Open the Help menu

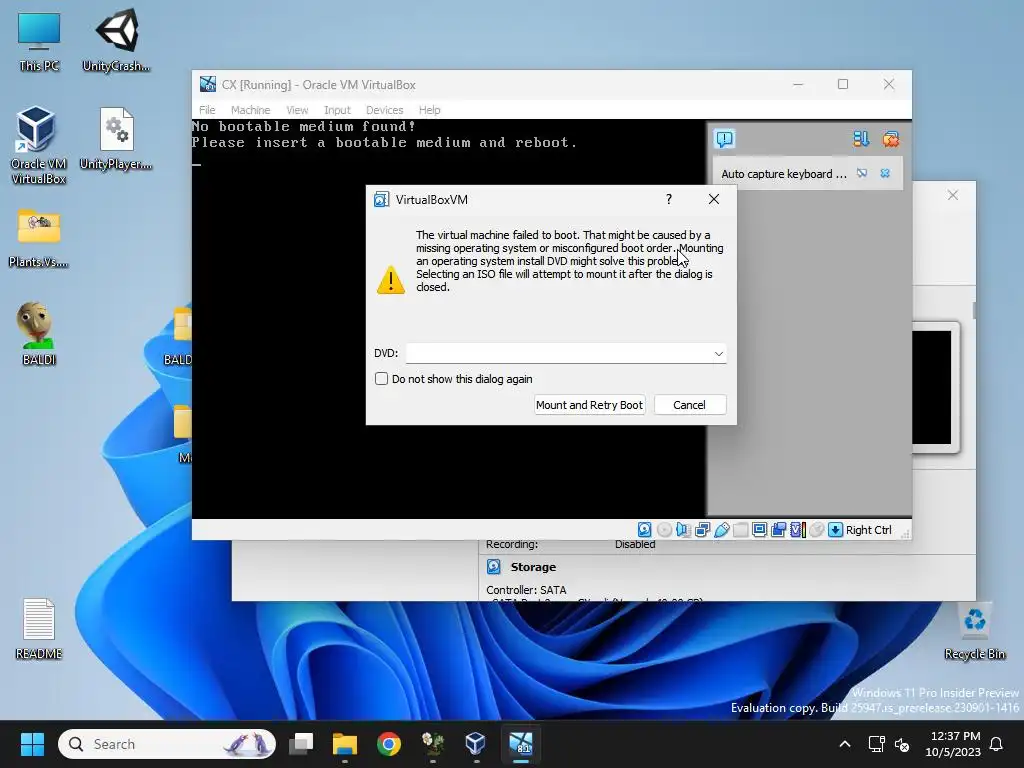point(429,110)
